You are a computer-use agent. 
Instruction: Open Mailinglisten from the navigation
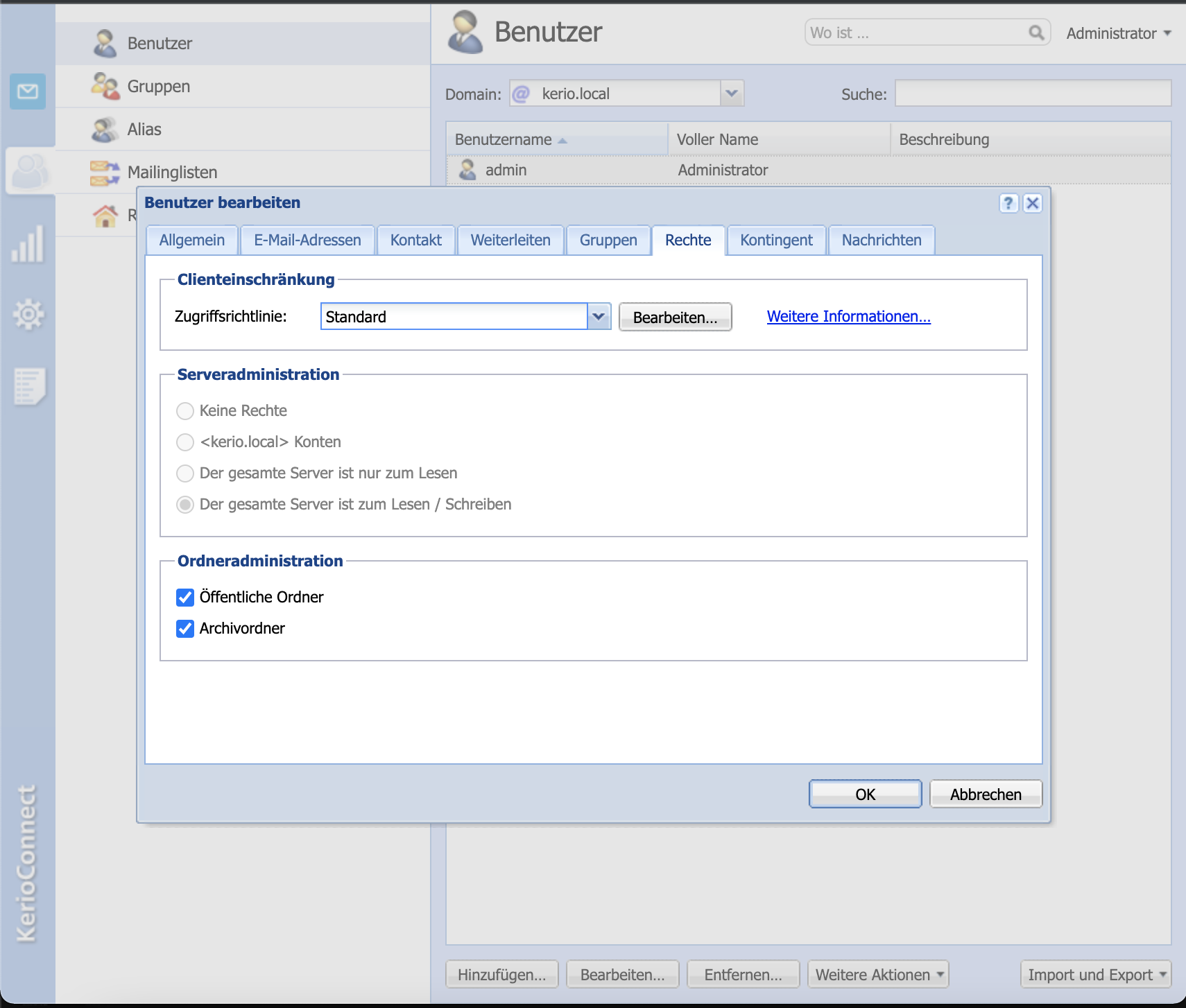(x=172, y=172)
